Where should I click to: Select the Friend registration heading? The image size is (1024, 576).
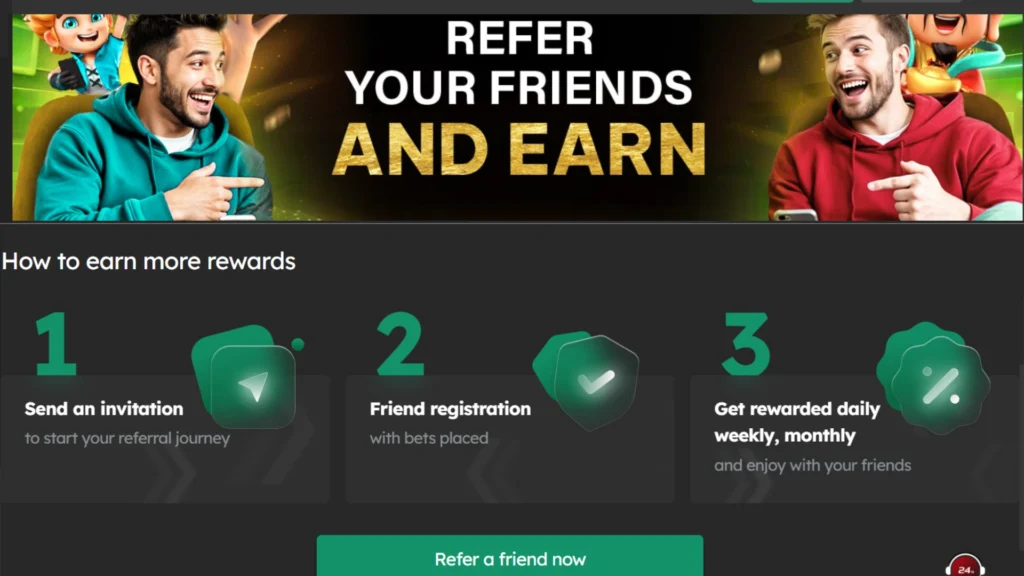[x=450, y=409]
